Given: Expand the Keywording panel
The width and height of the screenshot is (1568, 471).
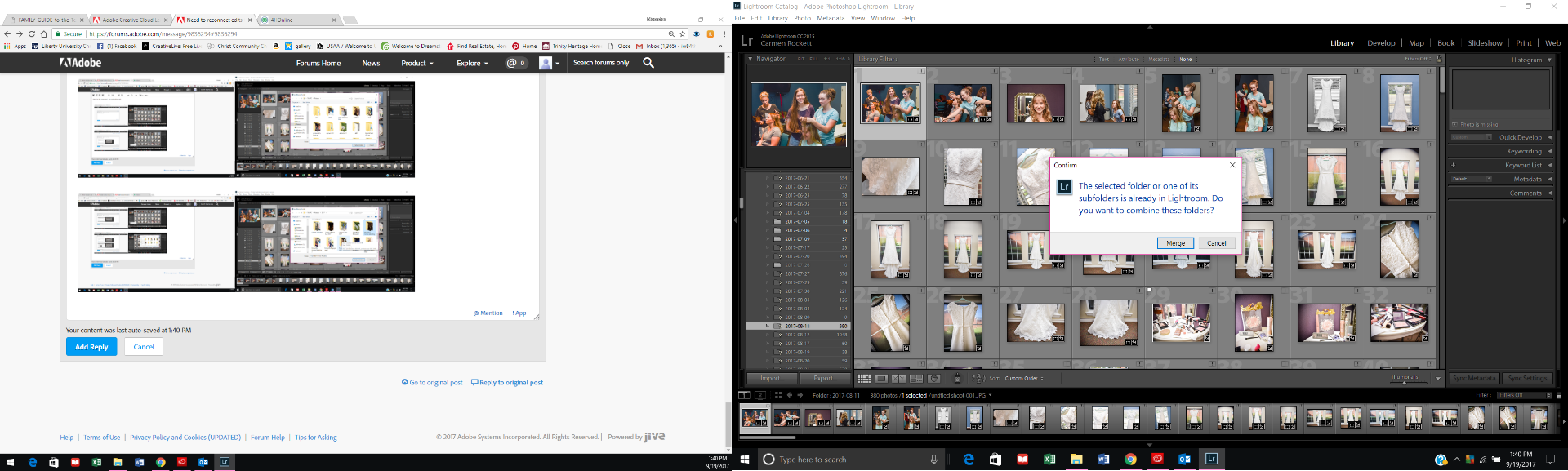Looking at the screenshot, I should point(1549,151).
